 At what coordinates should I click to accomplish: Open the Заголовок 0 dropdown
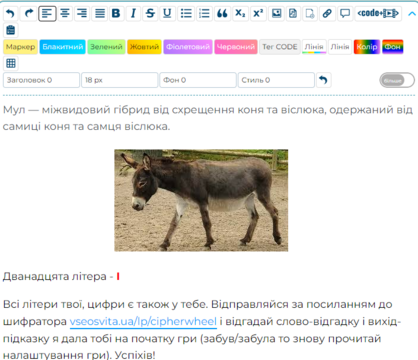click(42, 80)
